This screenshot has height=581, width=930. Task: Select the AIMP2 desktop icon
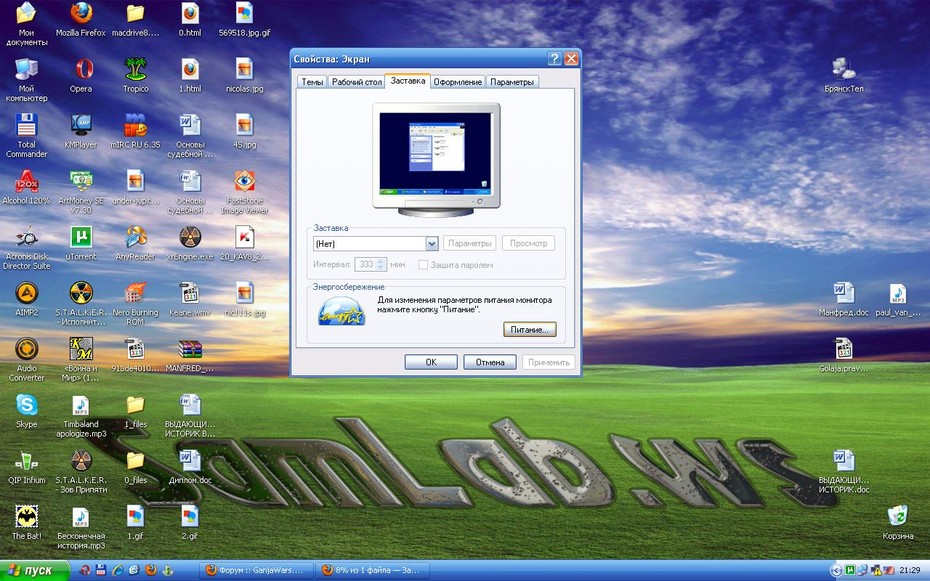(26, 299)
